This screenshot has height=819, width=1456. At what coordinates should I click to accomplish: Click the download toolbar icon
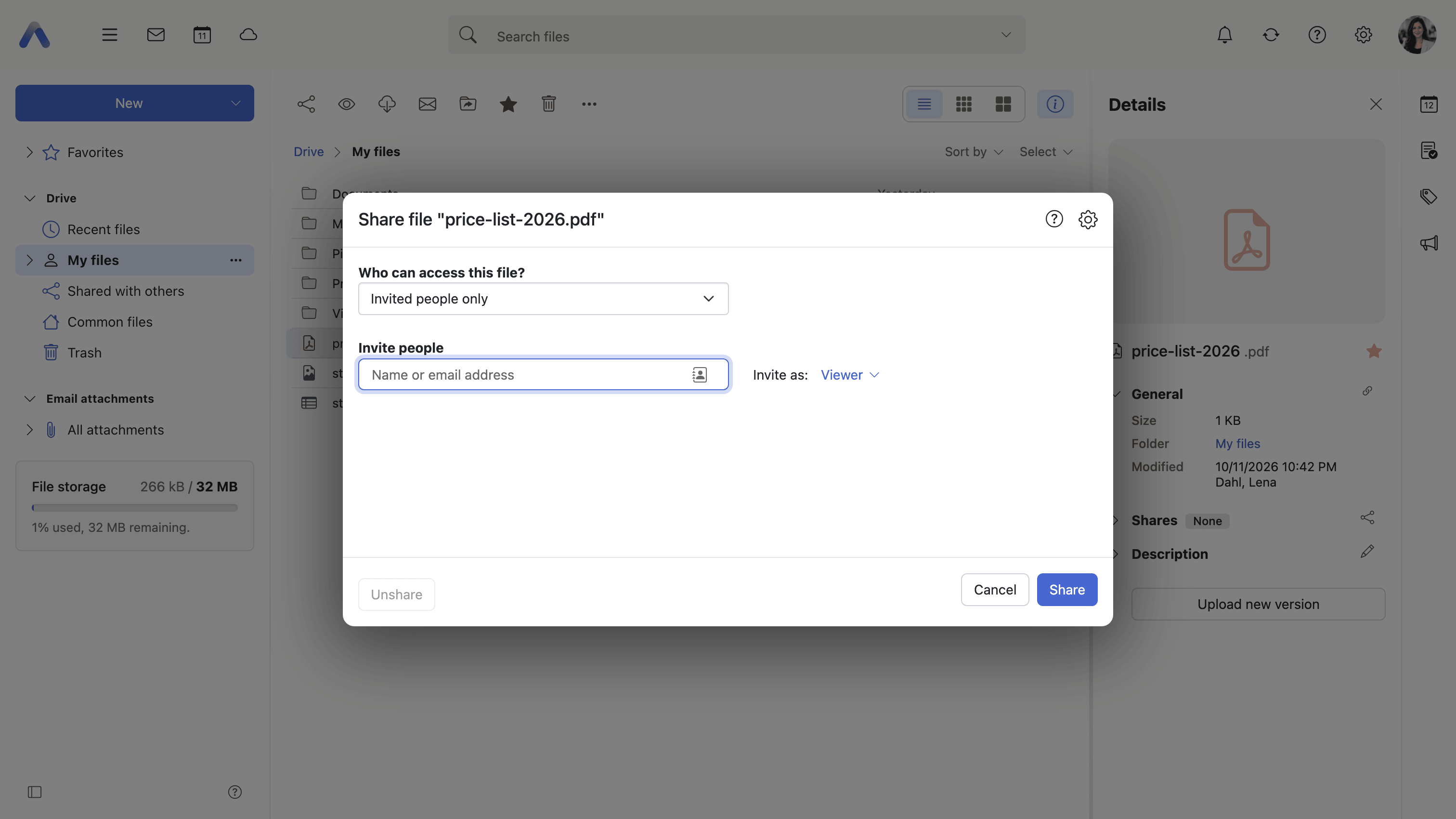[x=387, y=104]
